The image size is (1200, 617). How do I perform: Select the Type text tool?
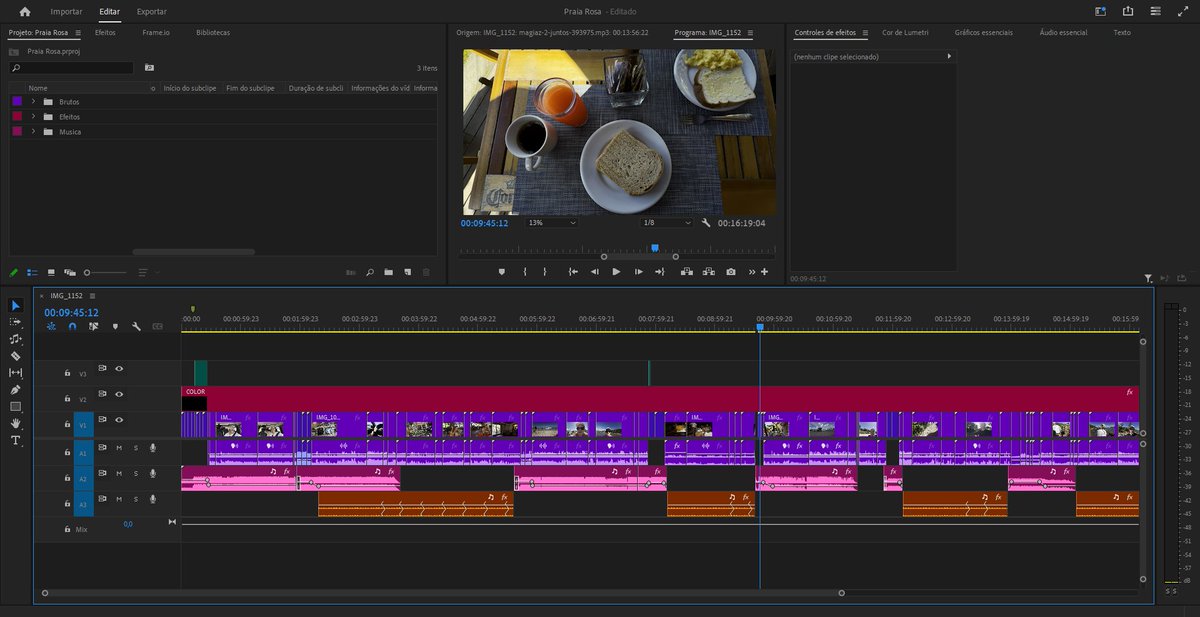point(15,441)
